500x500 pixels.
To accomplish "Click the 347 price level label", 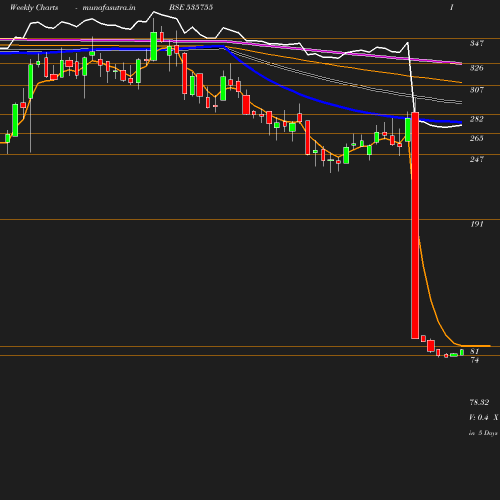I will pyautogui.click(x=477, y=43).
